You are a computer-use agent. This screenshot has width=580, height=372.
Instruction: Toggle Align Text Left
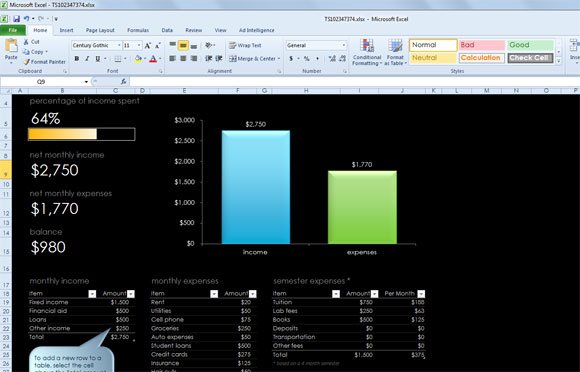click(x=172, y=58)
